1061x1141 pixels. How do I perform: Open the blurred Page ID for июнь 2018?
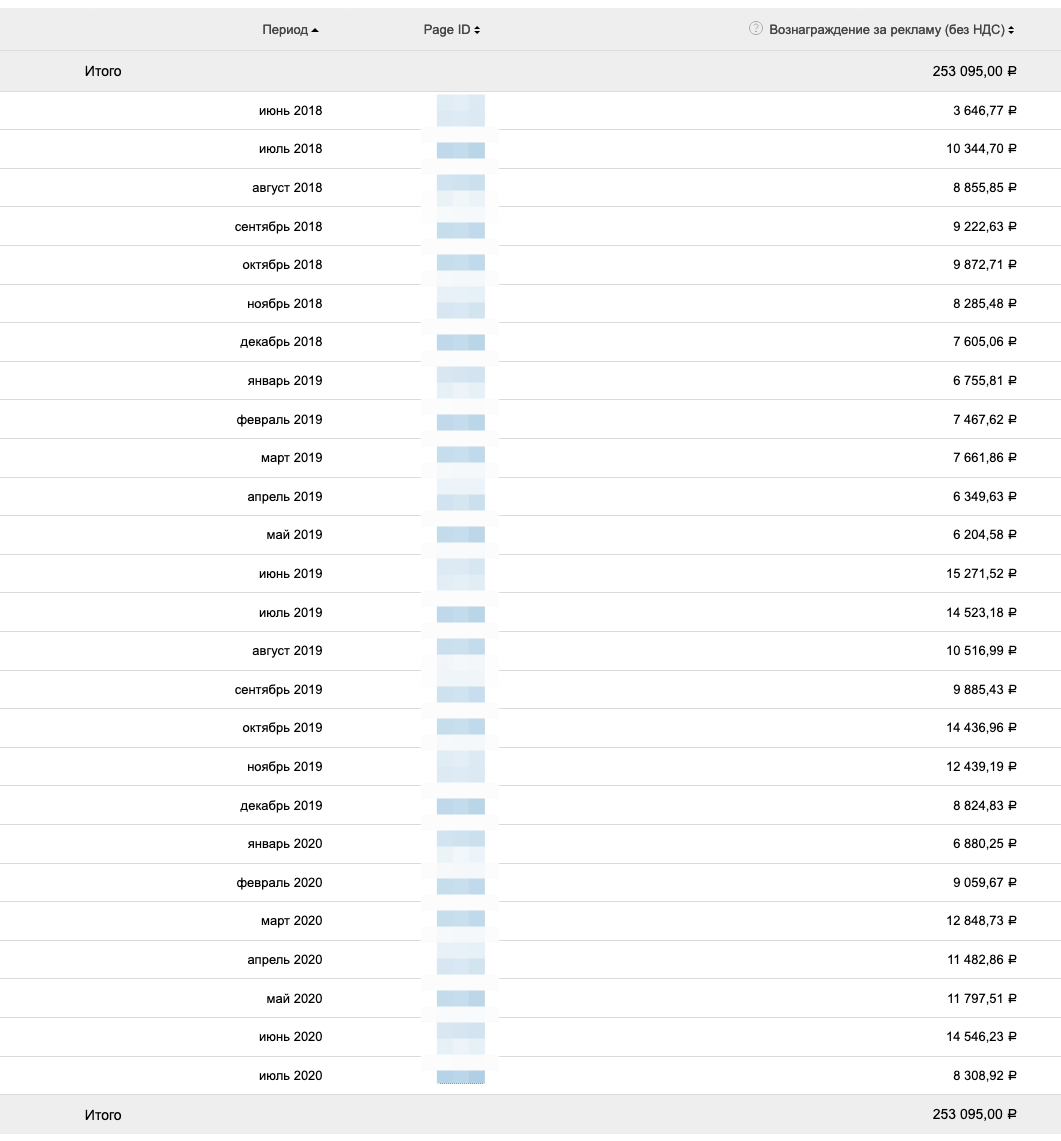pos(461,111)
